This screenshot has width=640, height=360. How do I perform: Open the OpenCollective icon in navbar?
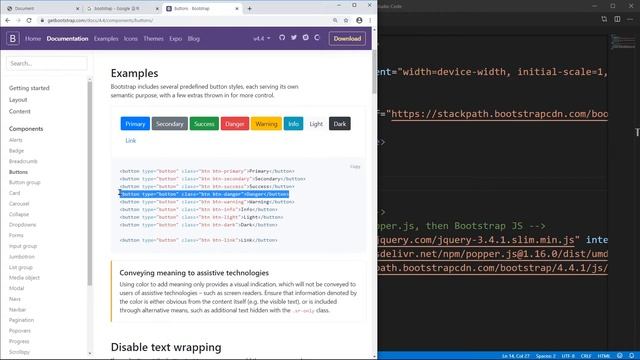(x=317, y=38)
